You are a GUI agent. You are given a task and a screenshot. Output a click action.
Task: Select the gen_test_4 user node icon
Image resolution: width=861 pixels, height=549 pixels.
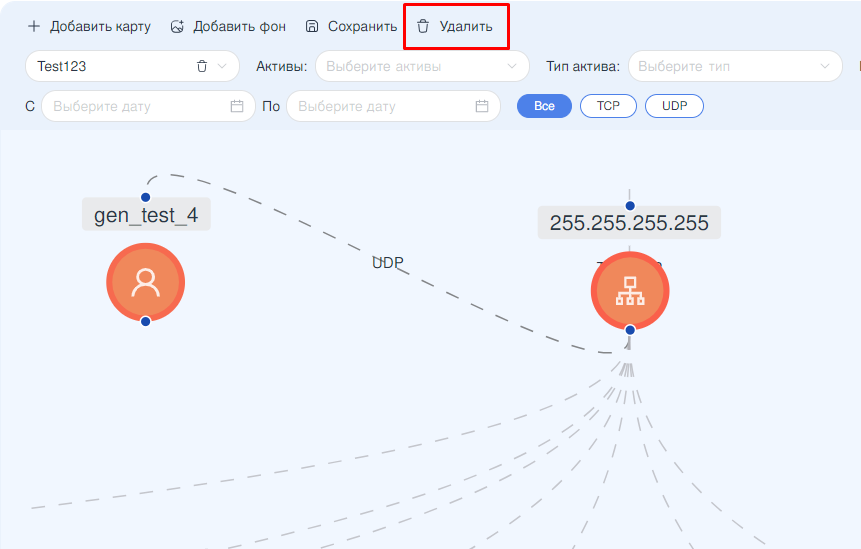[x=146, y=283]
